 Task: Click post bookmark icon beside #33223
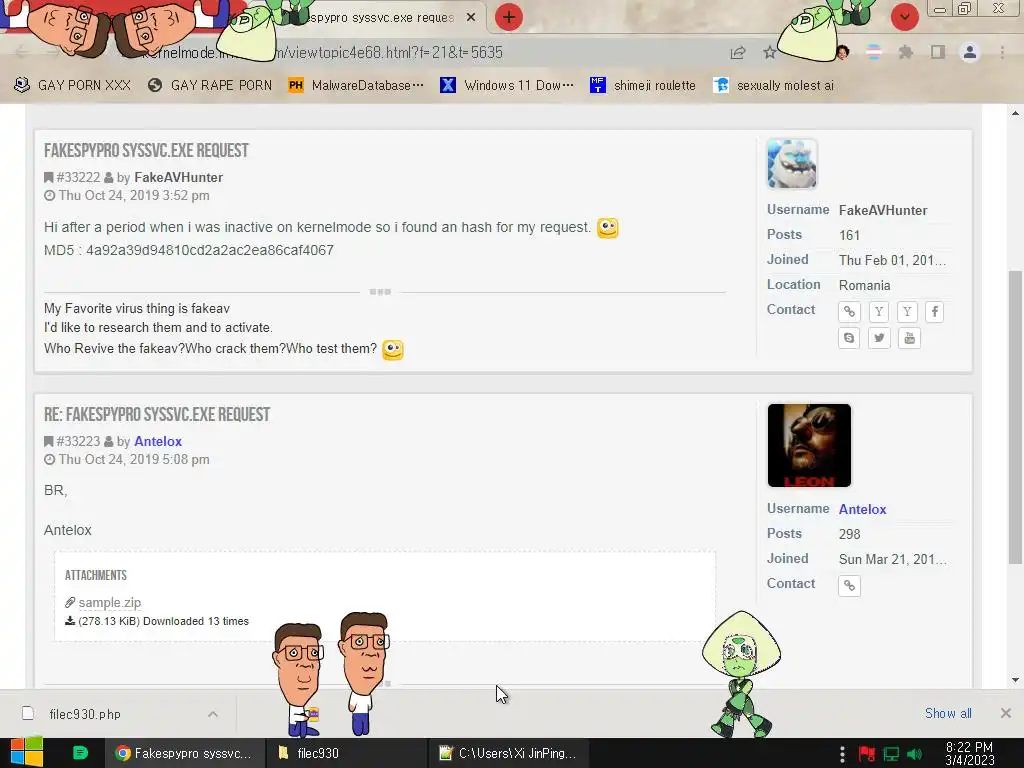point(48,441)
